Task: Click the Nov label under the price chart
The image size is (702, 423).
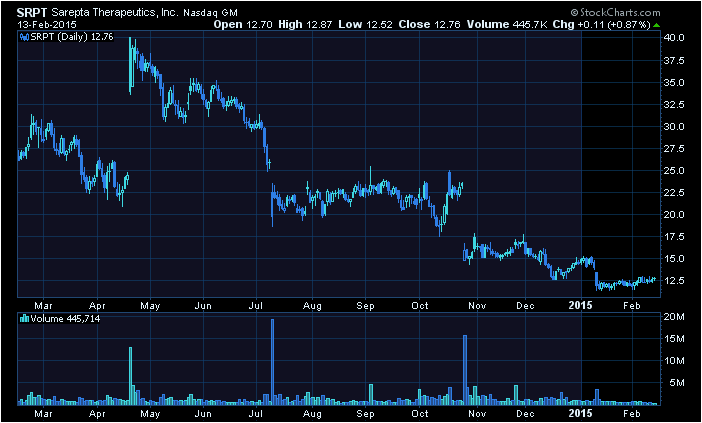Action: (x=477, y=305)
